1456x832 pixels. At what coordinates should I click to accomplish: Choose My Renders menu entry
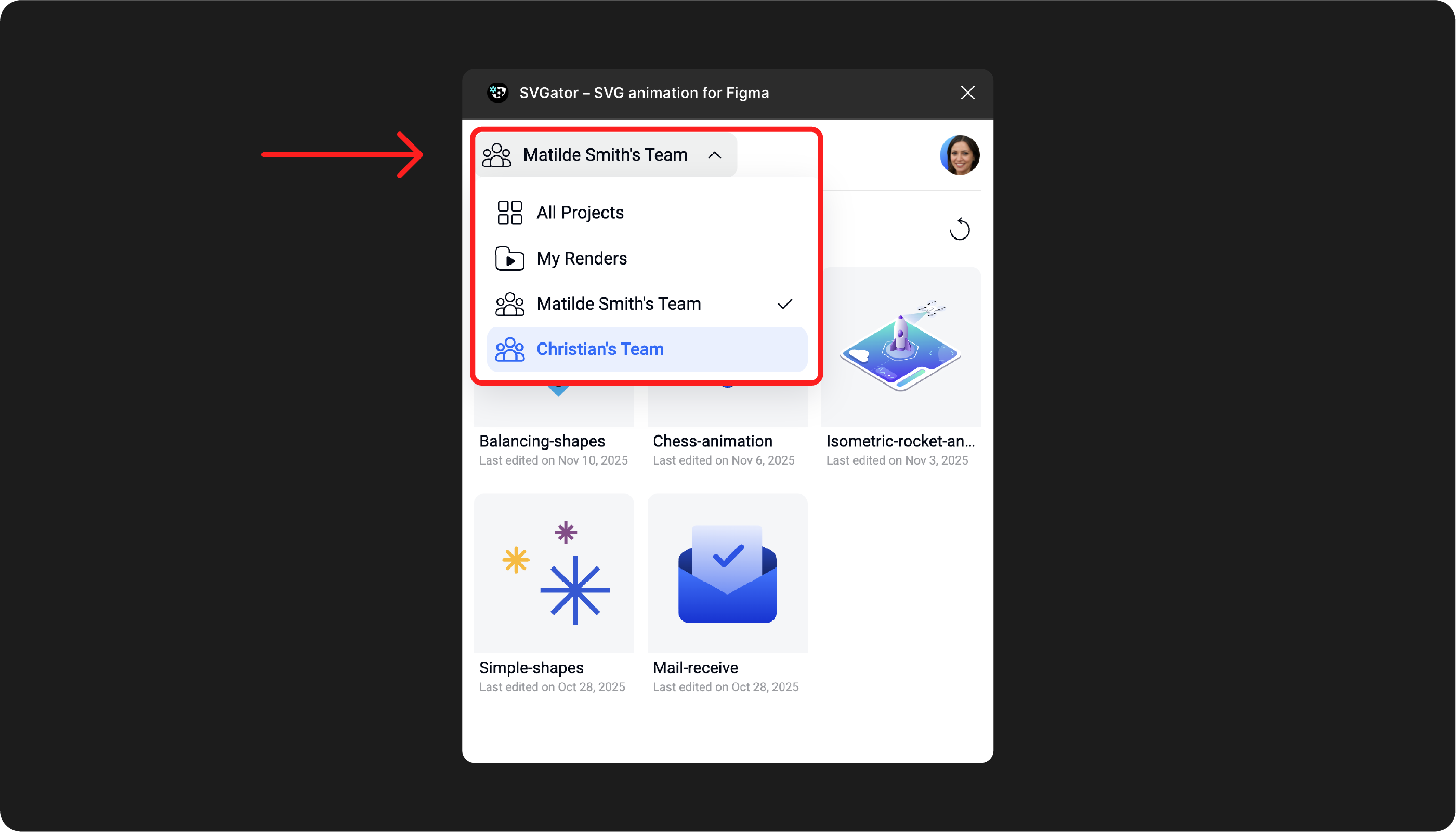pyautogui.click(x=582, y=259)
